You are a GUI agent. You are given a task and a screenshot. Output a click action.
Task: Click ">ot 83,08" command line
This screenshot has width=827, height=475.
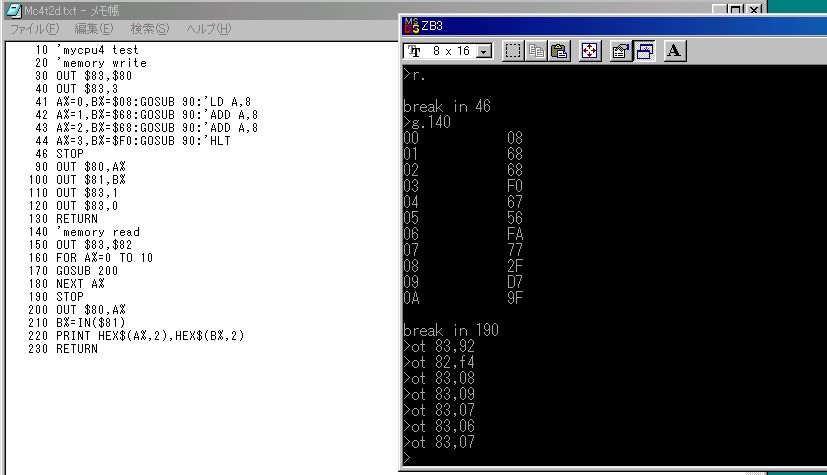coord(439,378)
